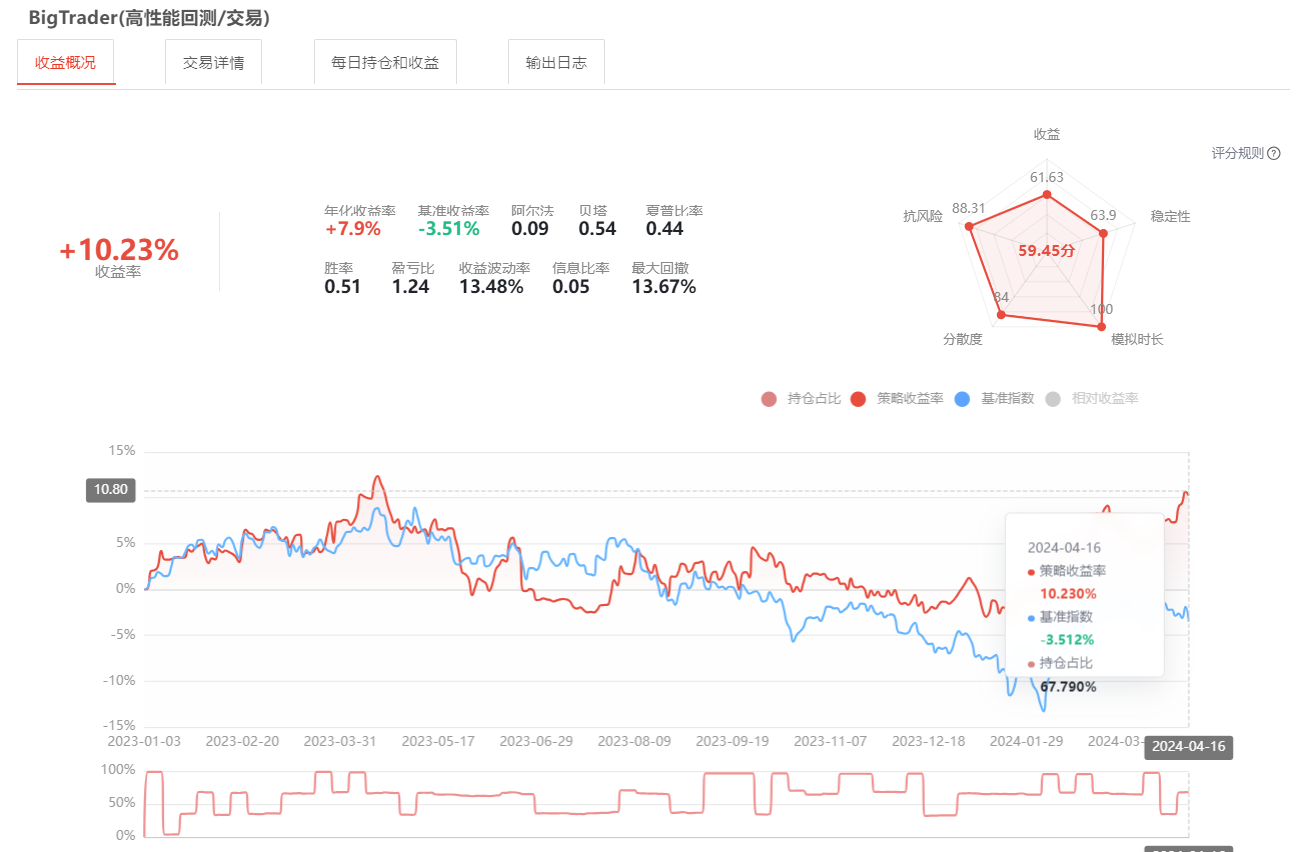The height and width of the screenshot is (852, 1307).
Task: Click the 59.45分 score in radar center
Action: click(1047, 251)
